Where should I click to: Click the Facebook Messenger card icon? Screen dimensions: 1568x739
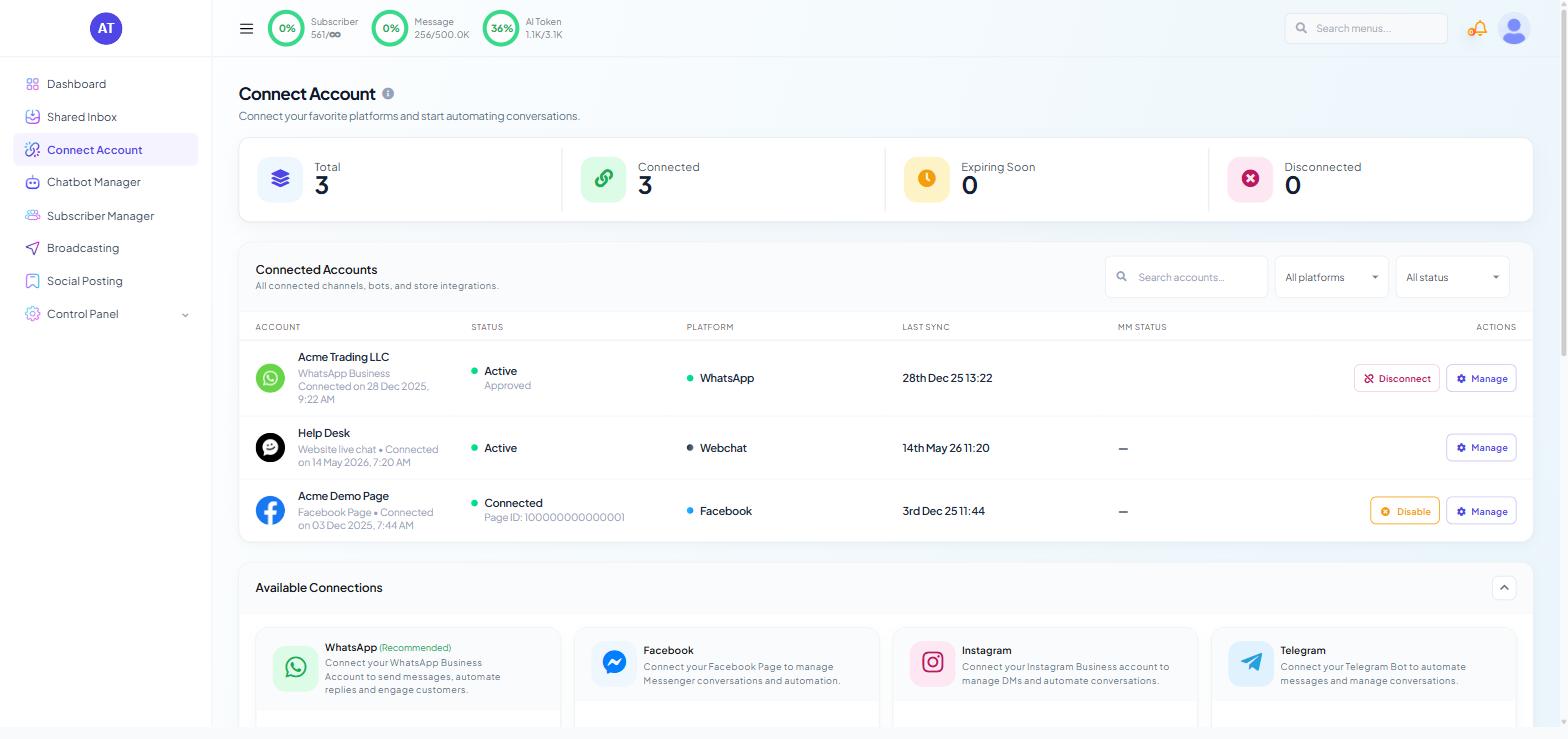[x=614, y=663]
